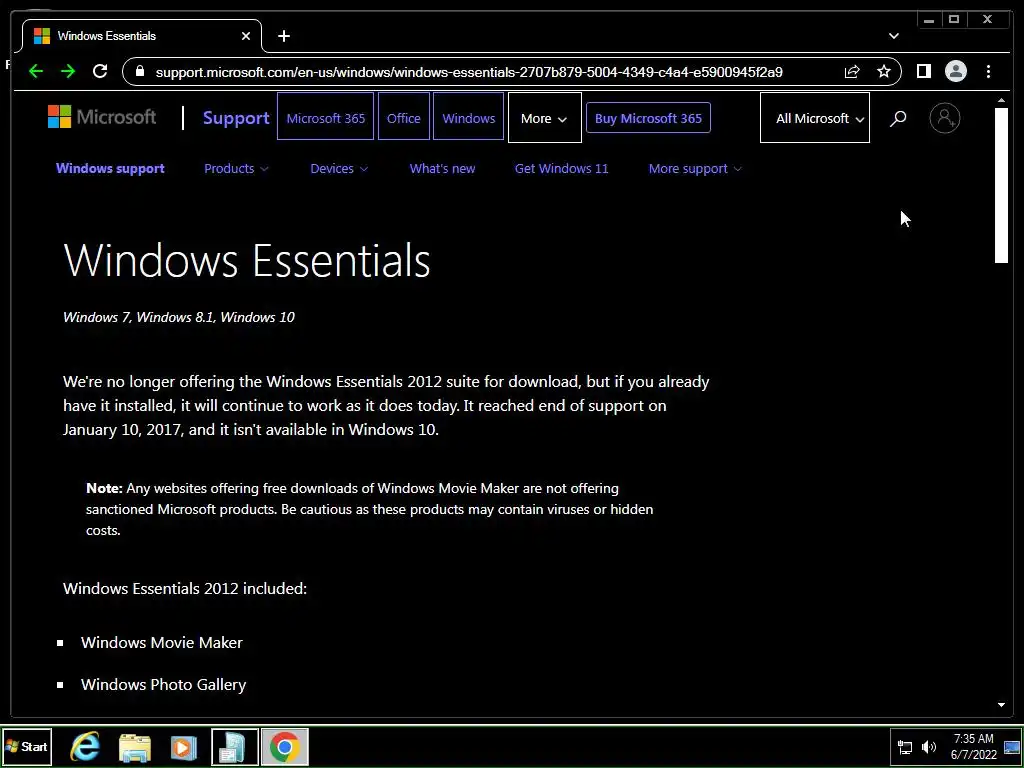Click the volume speaker tray icon
This screenshot has width=1024, height=768.
[928, 747]
